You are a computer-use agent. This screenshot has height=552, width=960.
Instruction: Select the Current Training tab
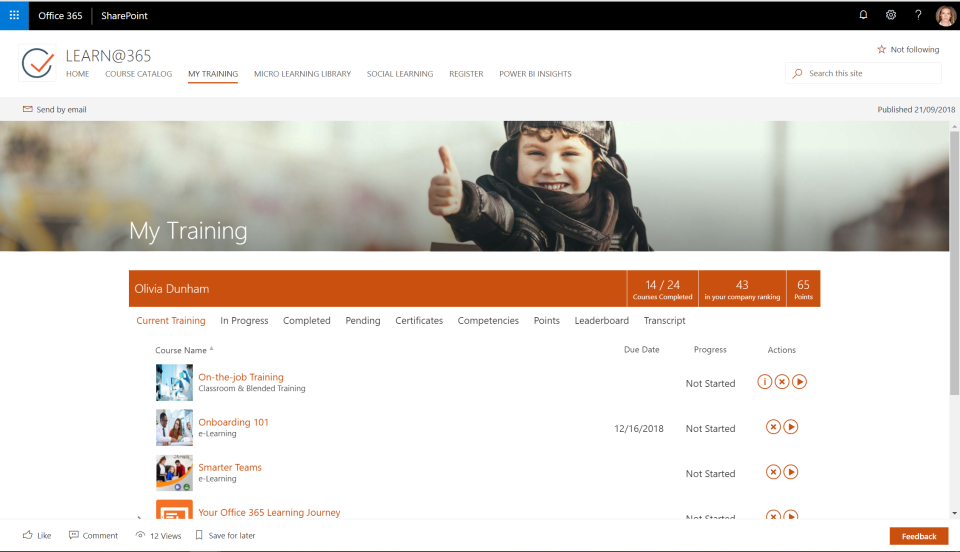[171, 321]
